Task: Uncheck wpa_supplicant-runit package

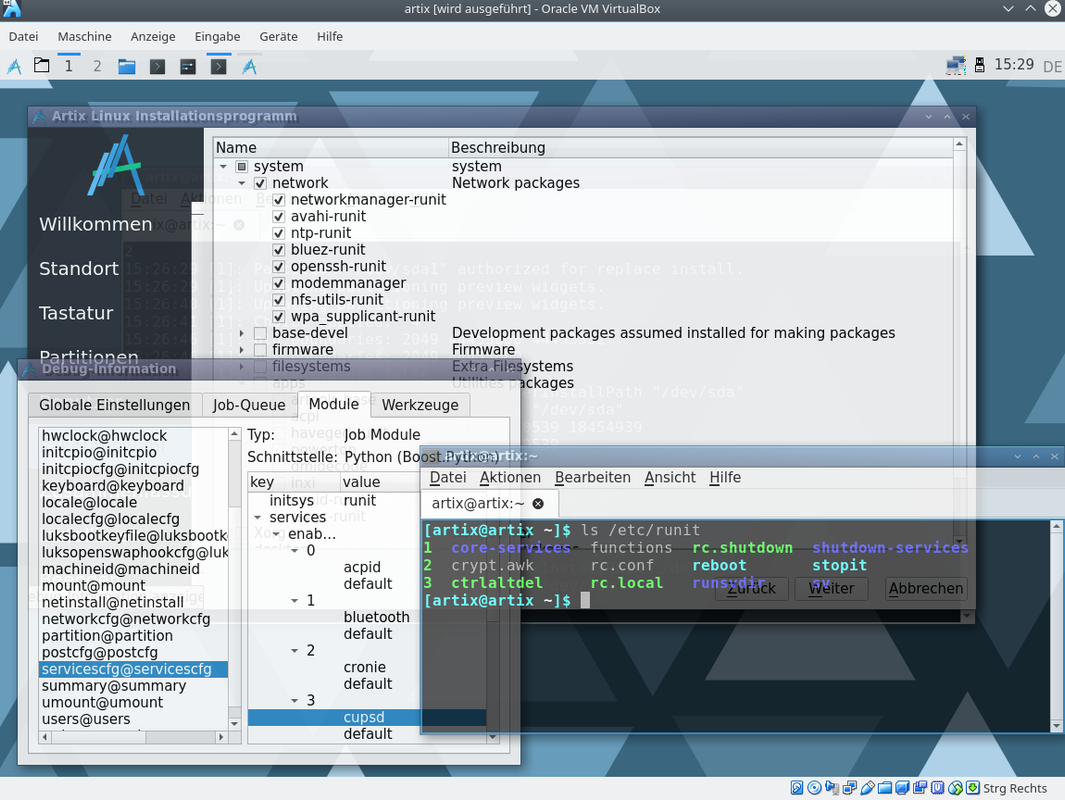Action: 278,316
